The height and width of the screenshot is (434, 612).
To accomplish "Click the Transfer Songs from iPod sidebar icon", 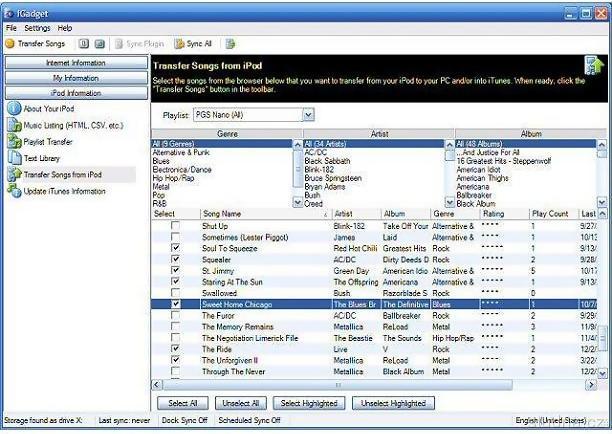I will 13,174.
